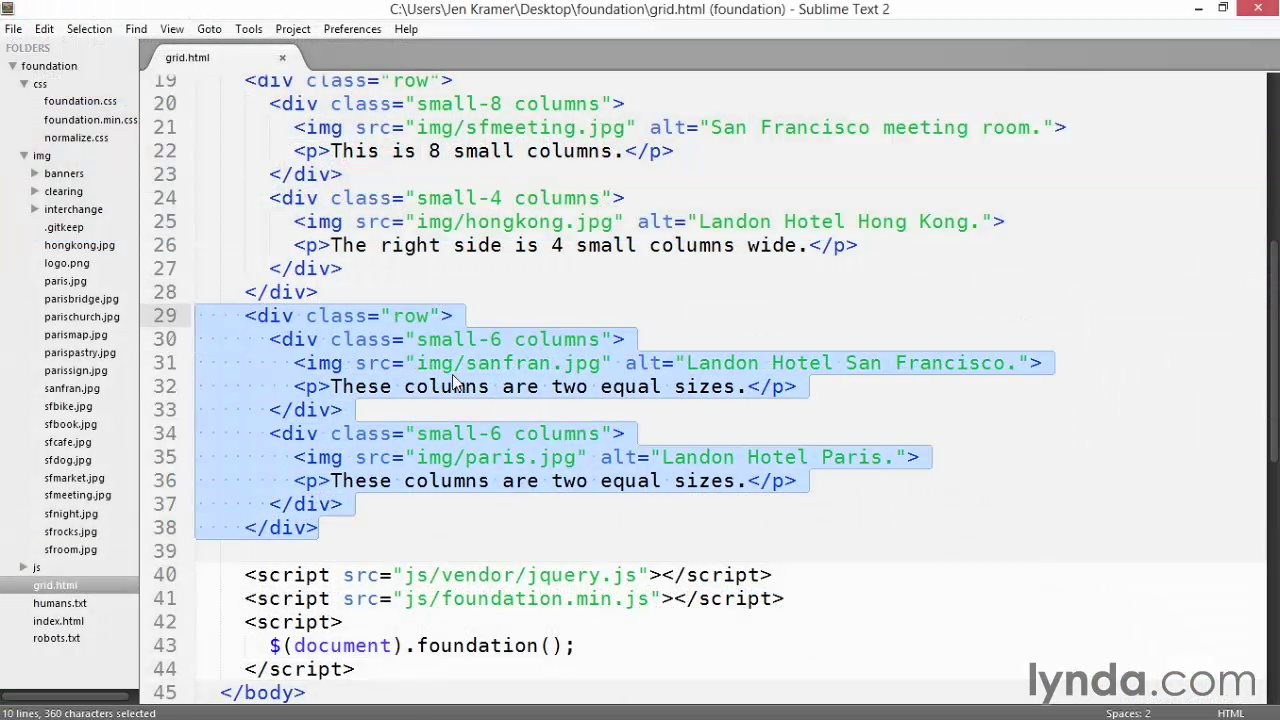
Task: Change syntax via HTML status label
Action: pyautogui.click(x=1230, y=714)
